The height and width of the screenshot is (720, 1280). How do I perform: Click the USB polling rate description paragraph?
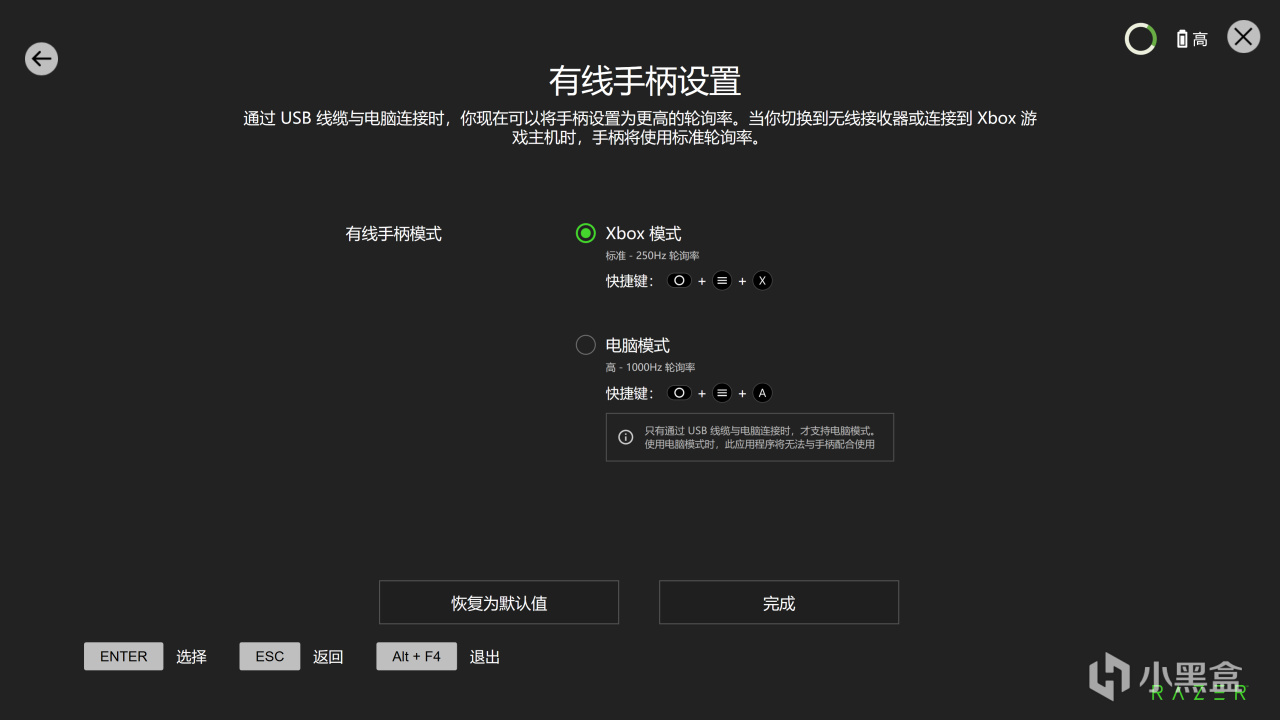[x=640, y=128]
